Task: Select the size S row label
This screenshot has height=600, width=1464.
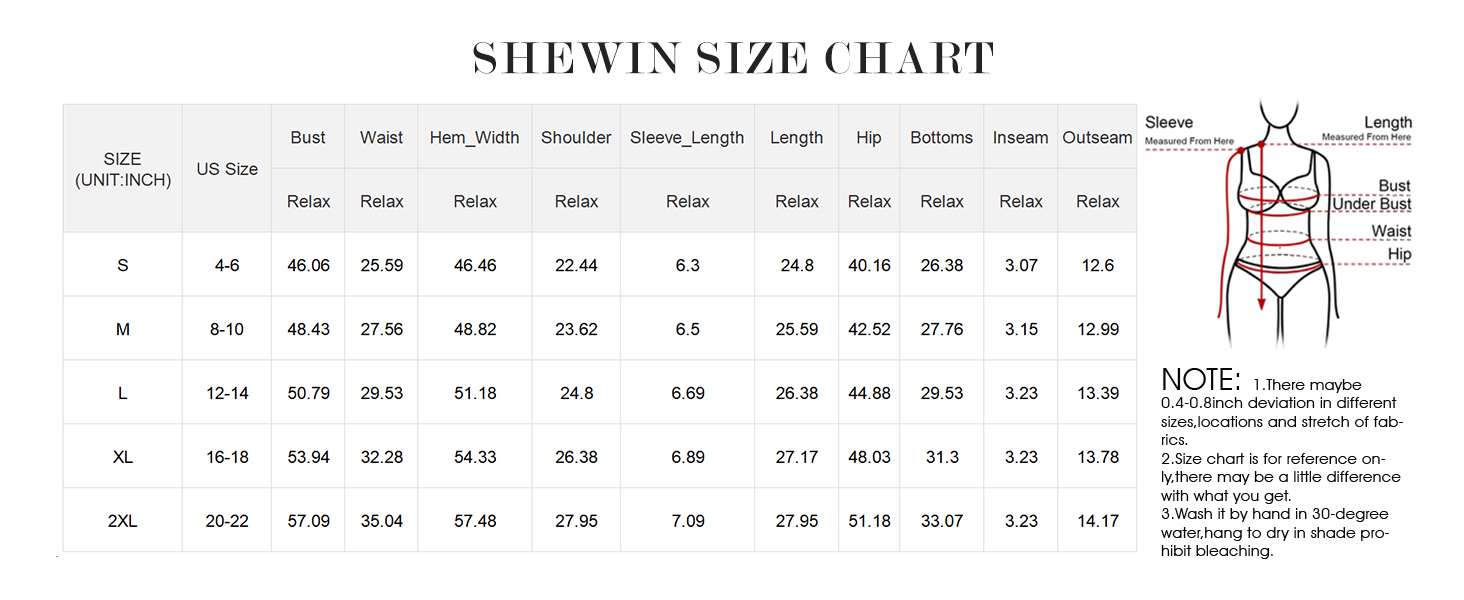Action: pos(123,265)
